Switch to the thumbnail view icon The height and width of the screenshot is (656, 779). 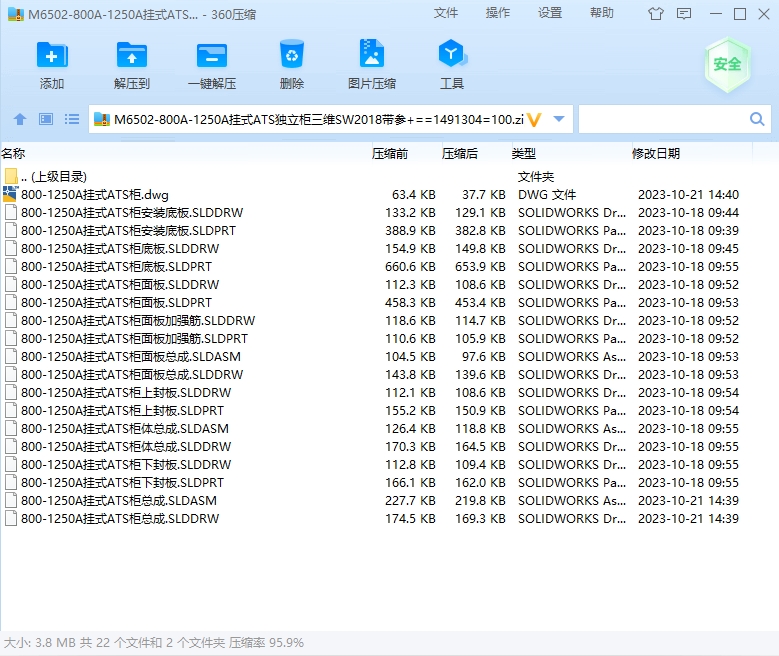coord(46,119)
